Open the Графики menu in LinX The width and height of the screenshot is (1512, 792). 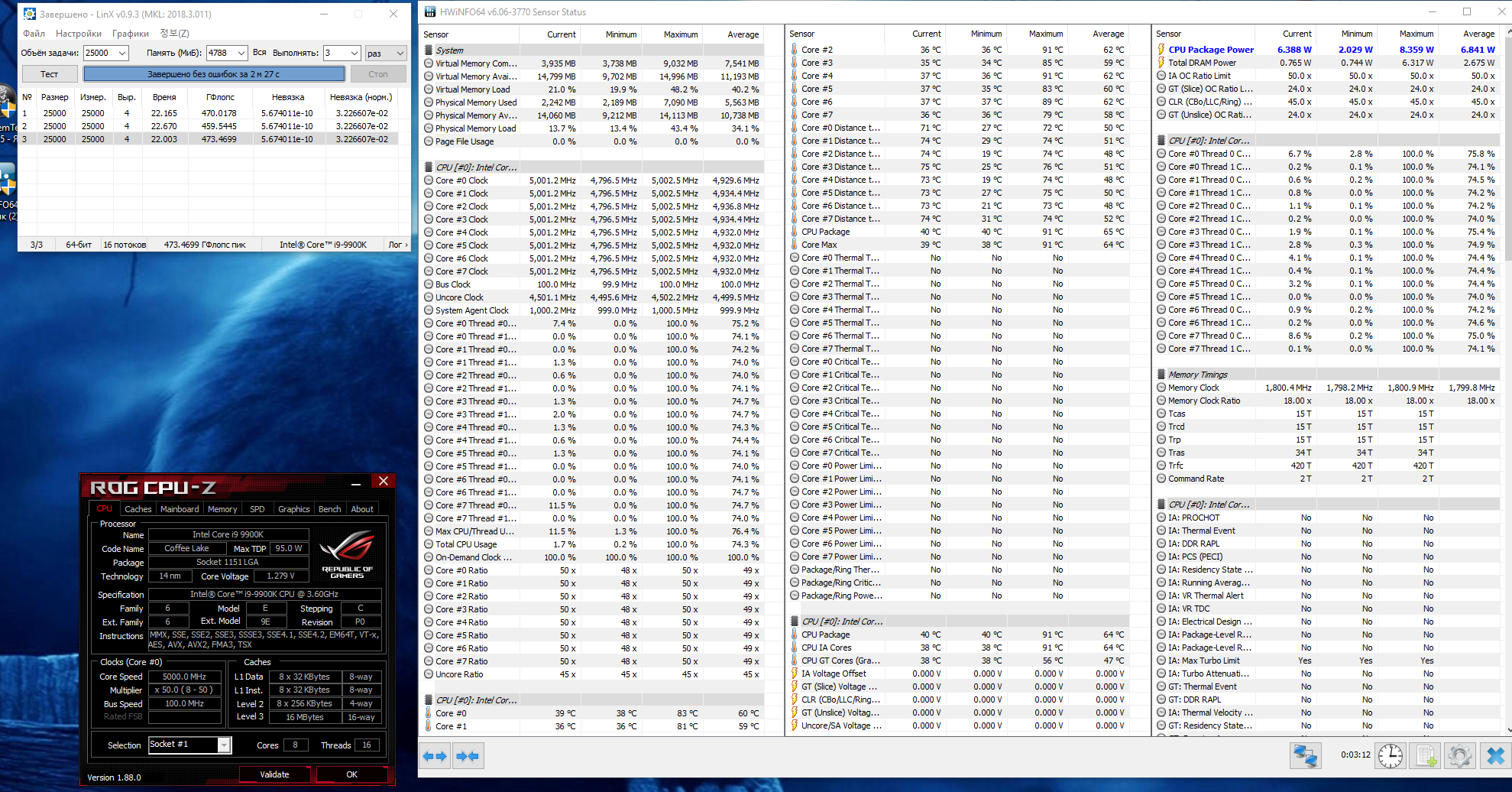[131, 34]
